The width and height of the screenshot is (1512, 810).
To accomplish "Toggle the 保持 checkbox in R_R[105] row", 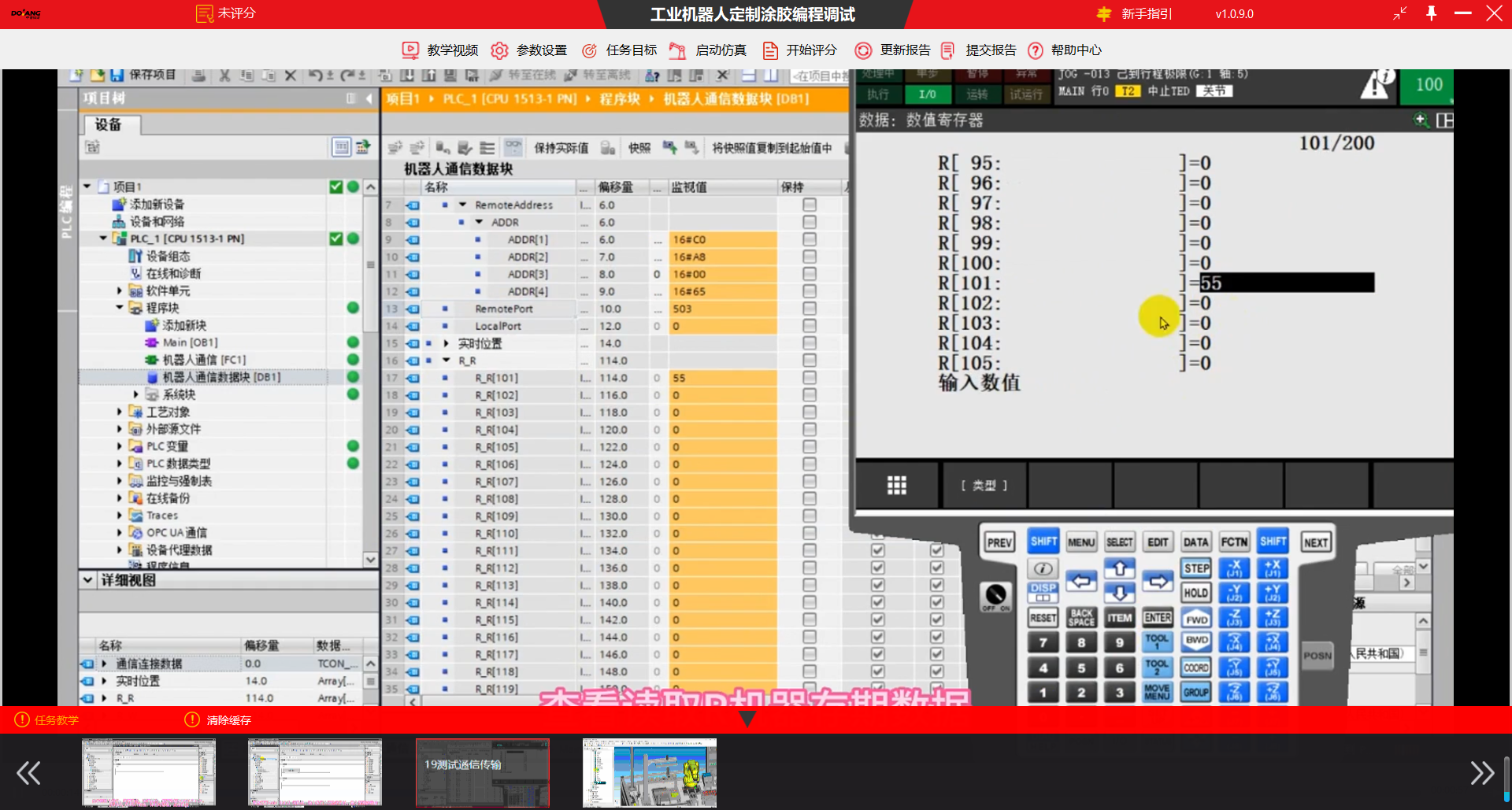I will (x=809, y=447).
